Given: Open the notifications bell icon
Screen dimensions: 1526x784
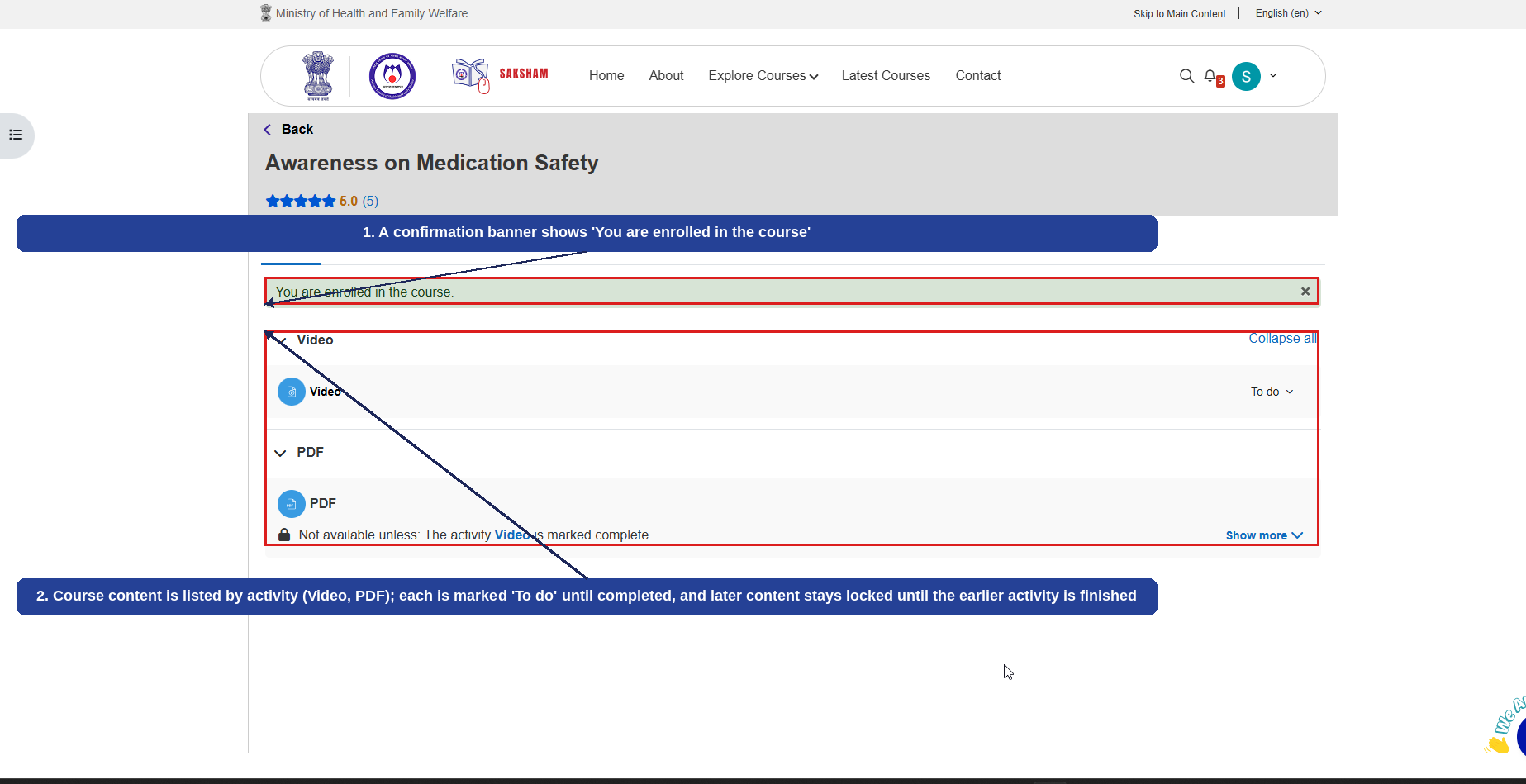Looking at the screenshot, I should click(1210, 75).
